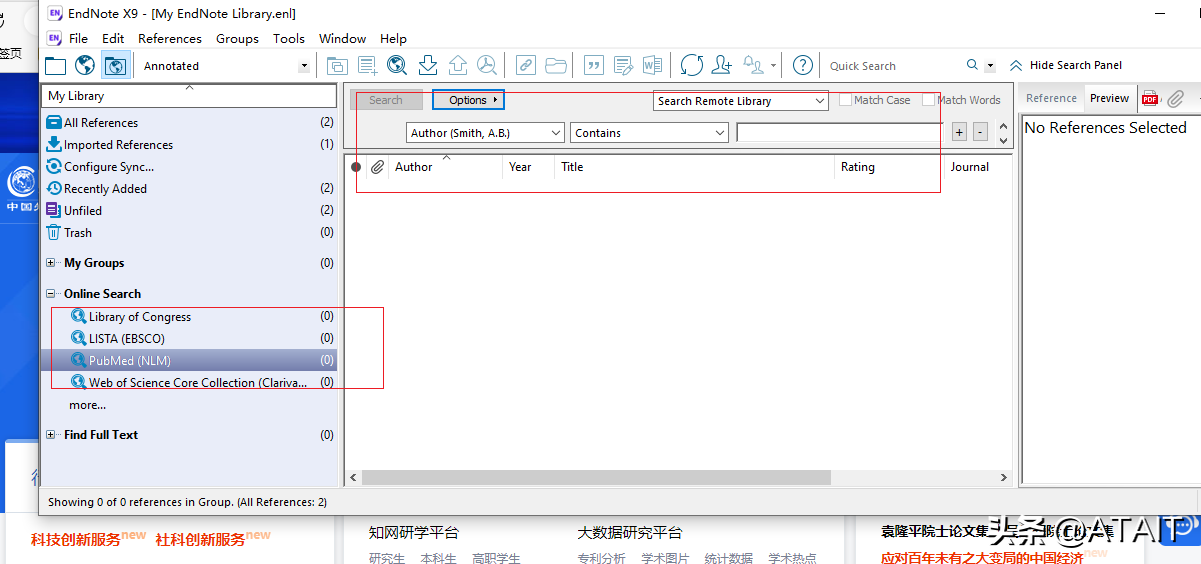The width and height of the screenshot is (1201, 564).
Task: Click Go to Word Processor icon
Action: [652, 66]
